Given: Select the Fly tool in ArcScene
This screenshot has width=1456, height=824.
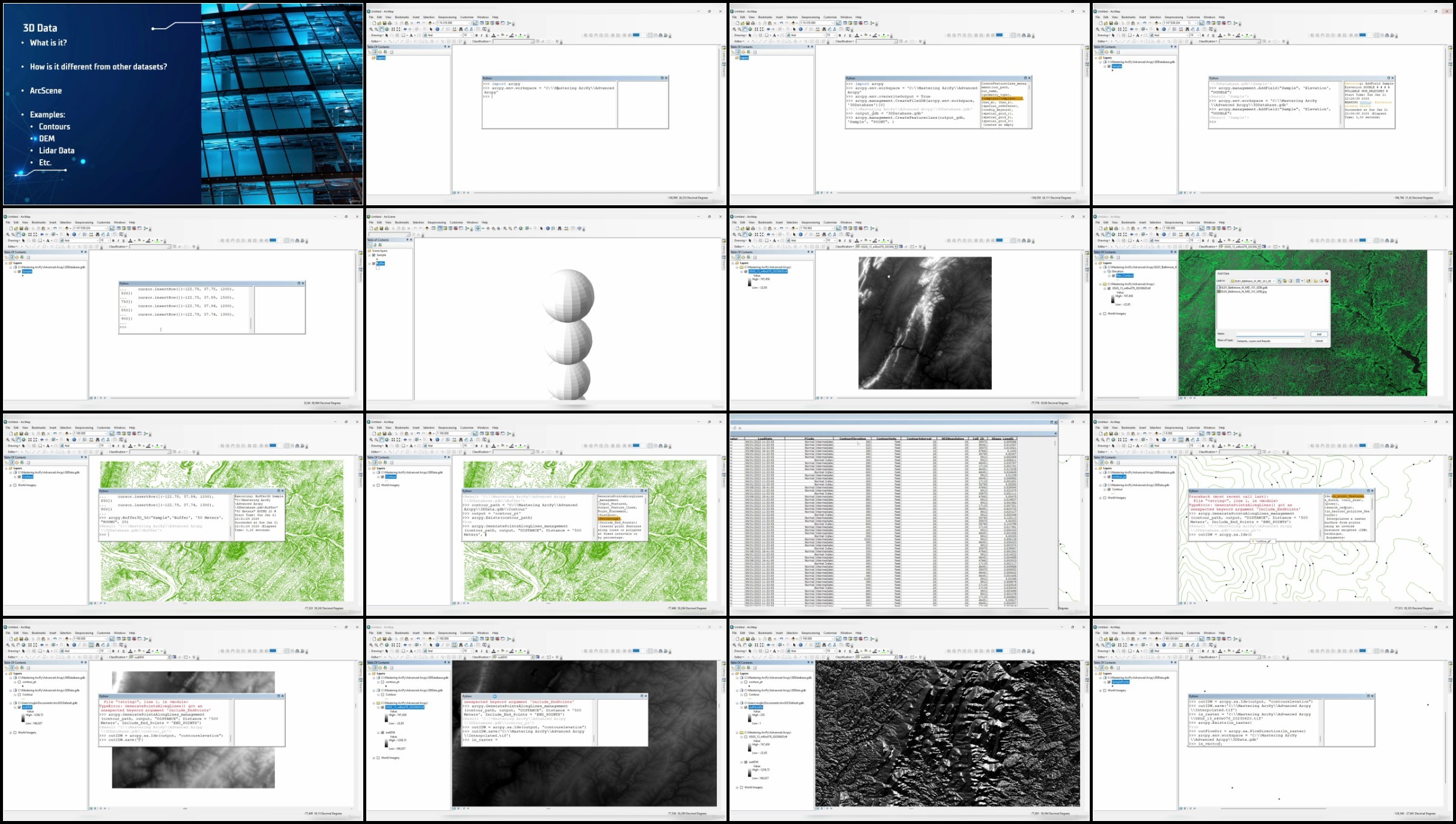Looking at the screenshot, I should (483, 229).
